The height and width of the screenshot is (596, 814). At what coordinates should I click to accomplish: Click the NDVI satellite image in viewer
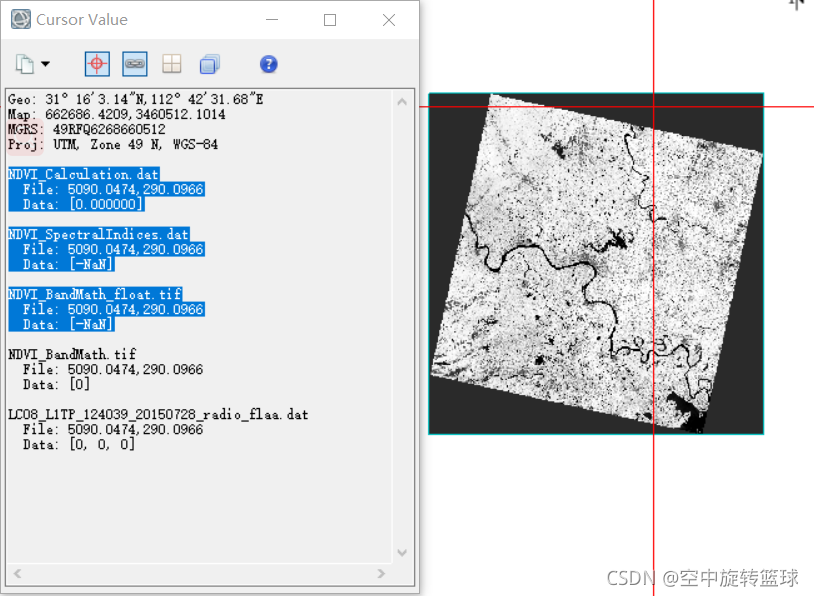pos(596,264)
